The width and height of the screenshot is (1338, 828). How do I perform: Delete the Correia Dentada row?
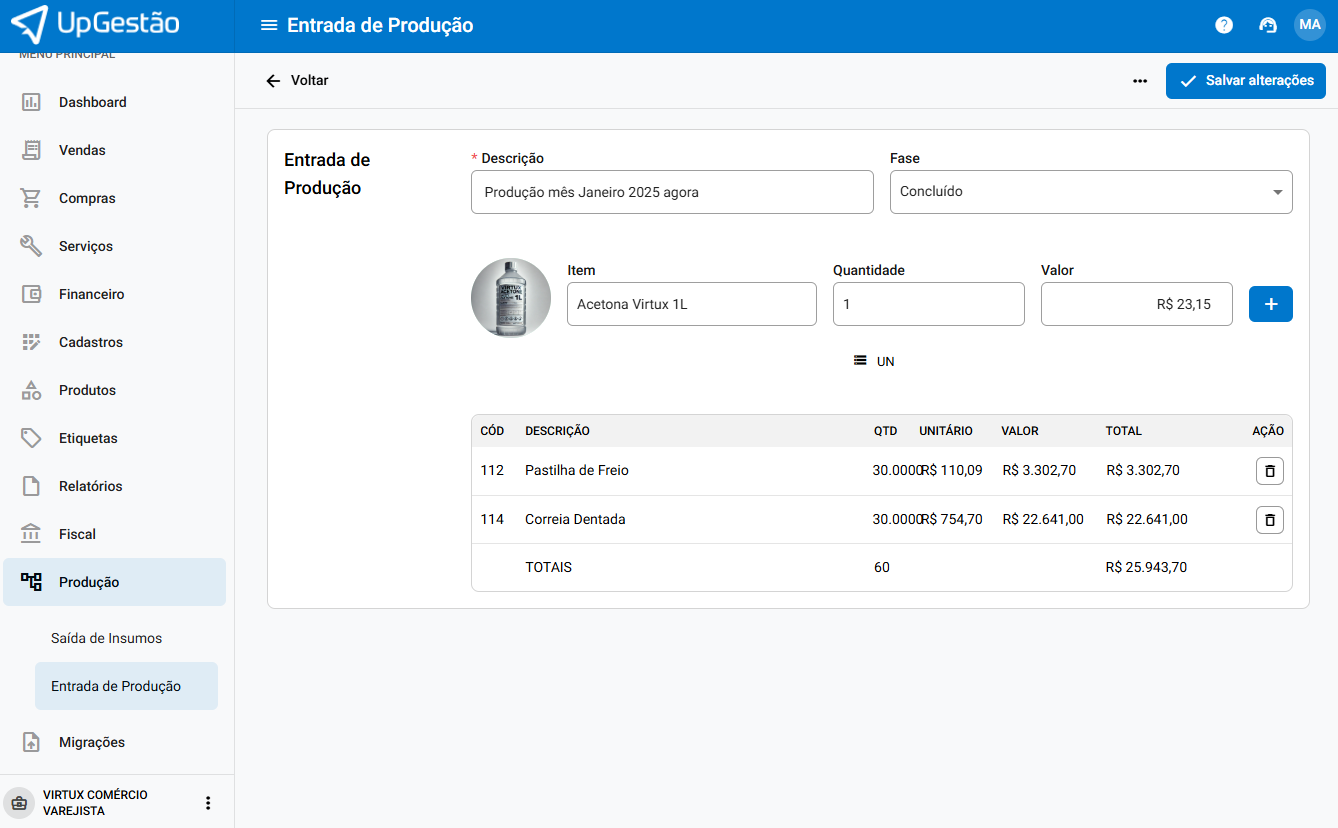coord(1269,520)
